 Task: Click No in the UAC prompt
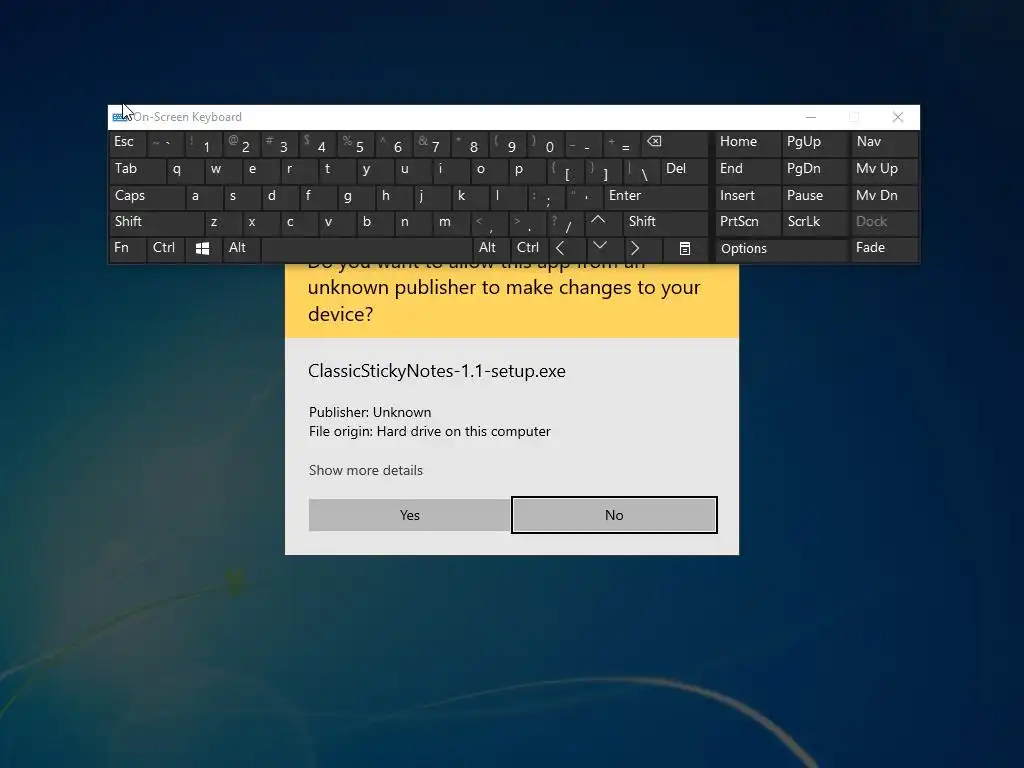click(x=614, y=515)
